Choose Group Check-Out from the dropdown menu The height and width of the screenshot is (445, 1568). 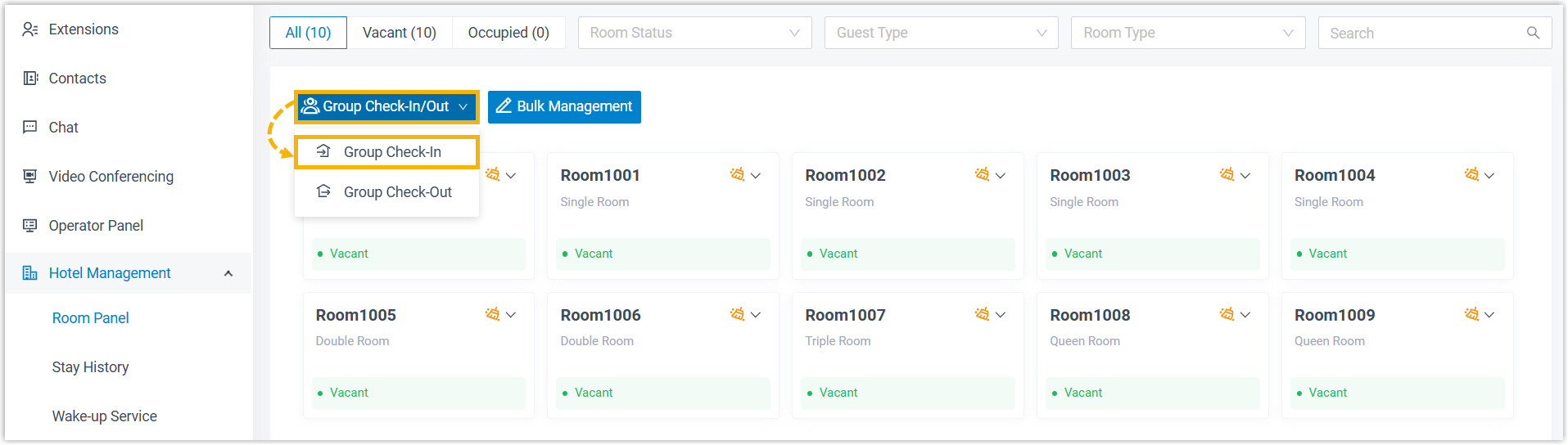pyautogui.click(x=397, y=192)
